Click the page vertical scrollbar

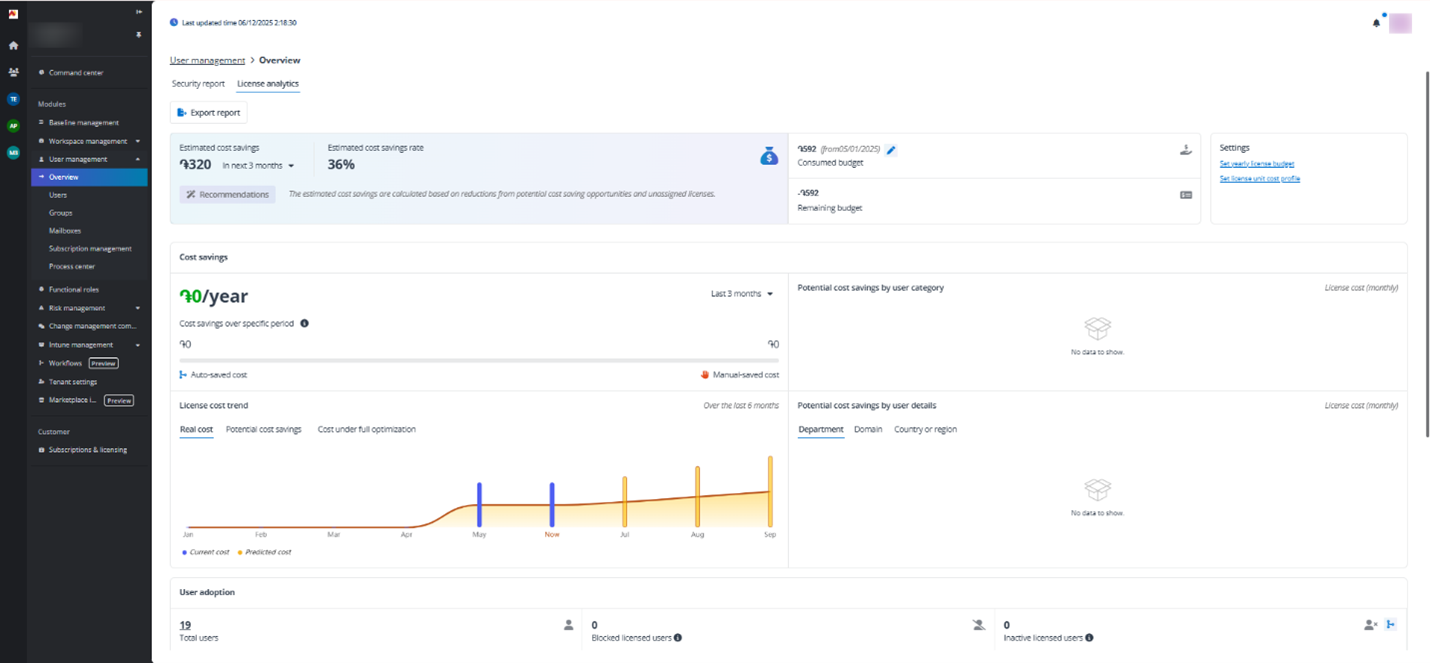tap(1426, 253)
